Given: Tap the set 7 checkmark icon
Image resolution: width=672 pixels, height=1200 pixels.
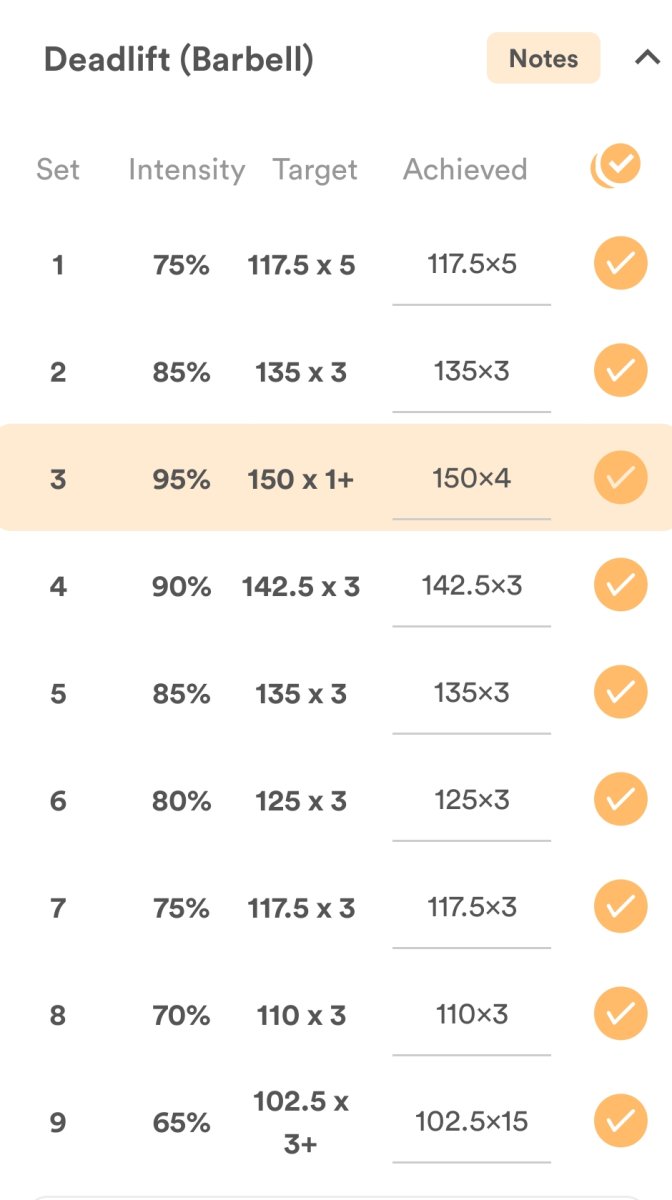Looking at the screenshot, I should (620, 906).
